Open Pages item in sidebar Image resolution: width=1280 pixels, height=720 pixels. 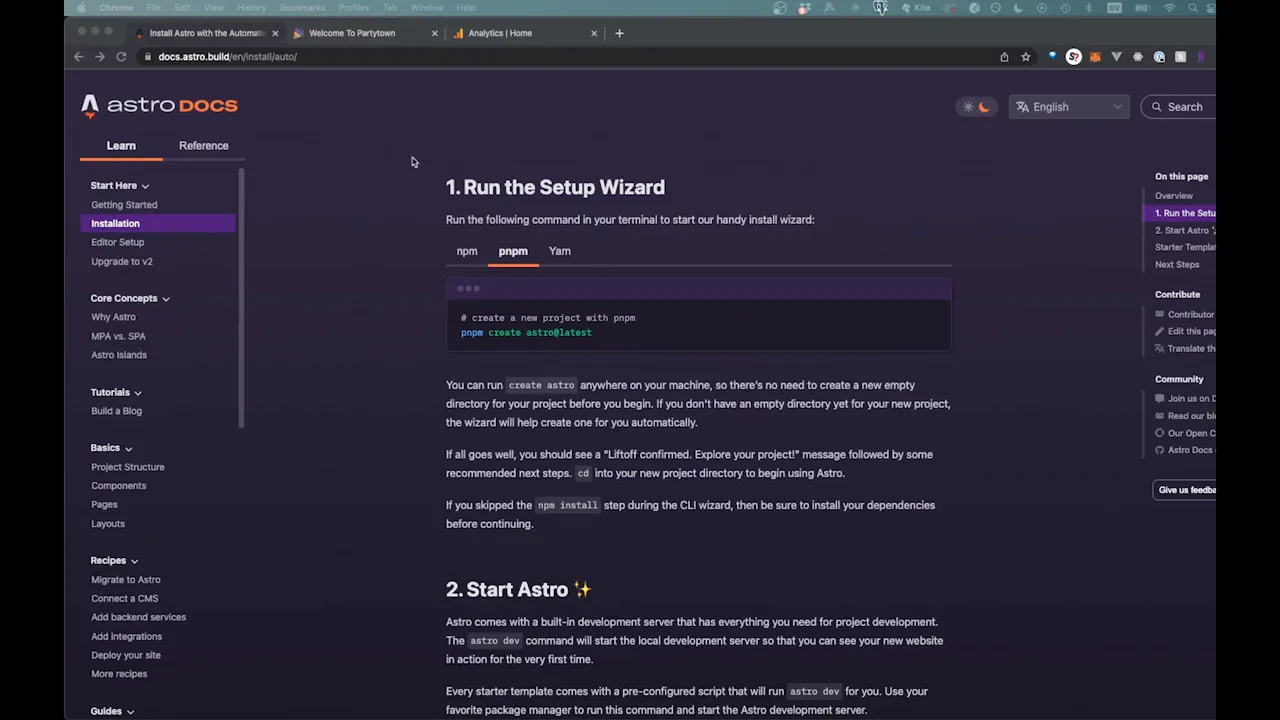(104, 505)
